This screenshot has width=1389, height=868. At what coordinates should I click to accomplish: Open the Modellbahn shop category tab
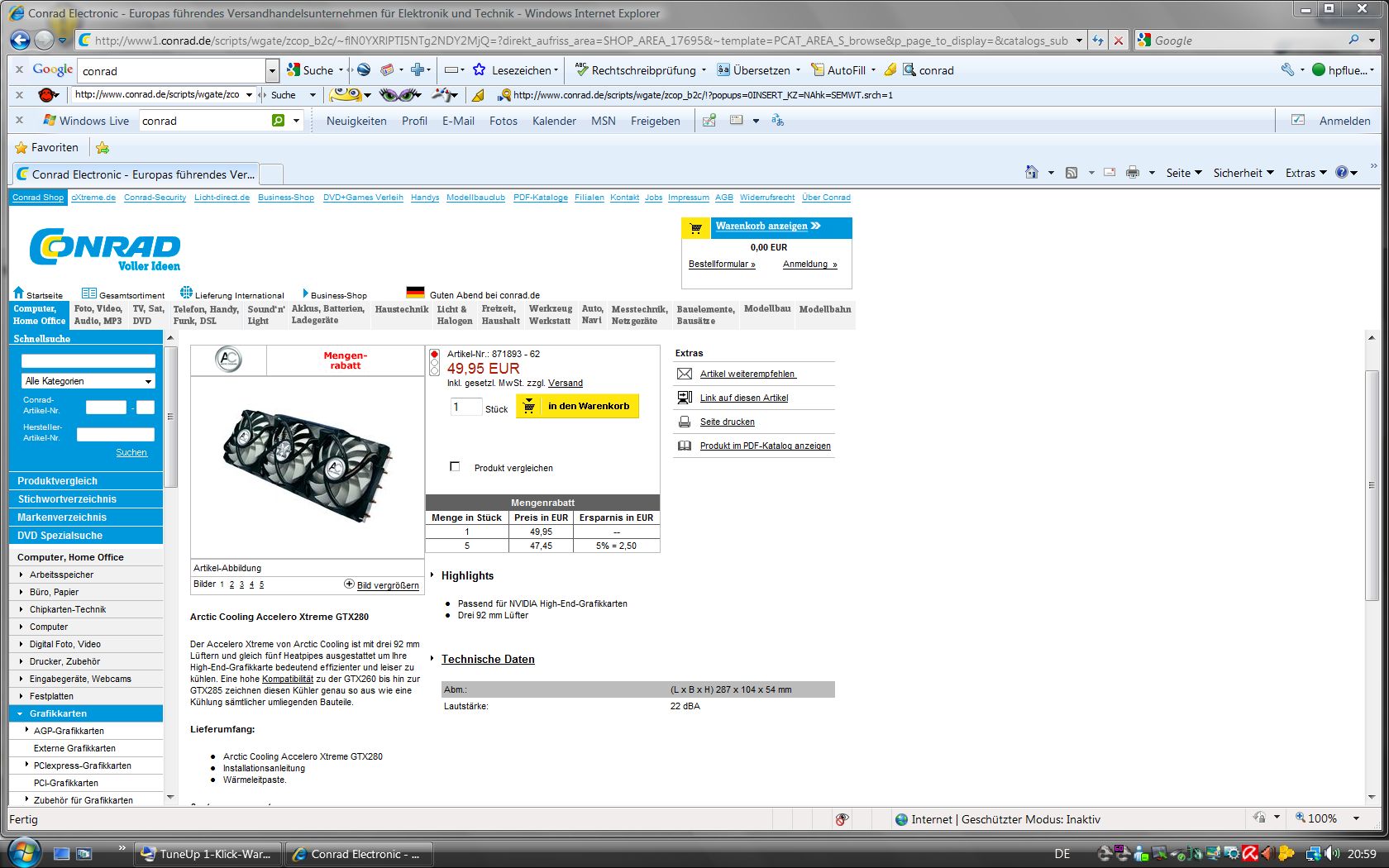825,309
